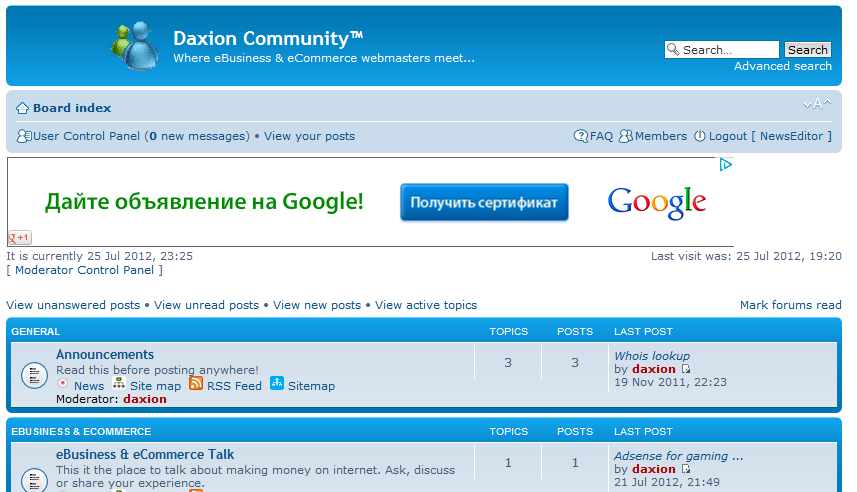The image size is (857, 492).
Task: Click the green Russian Google ad headline
Action: coord(204,202)
